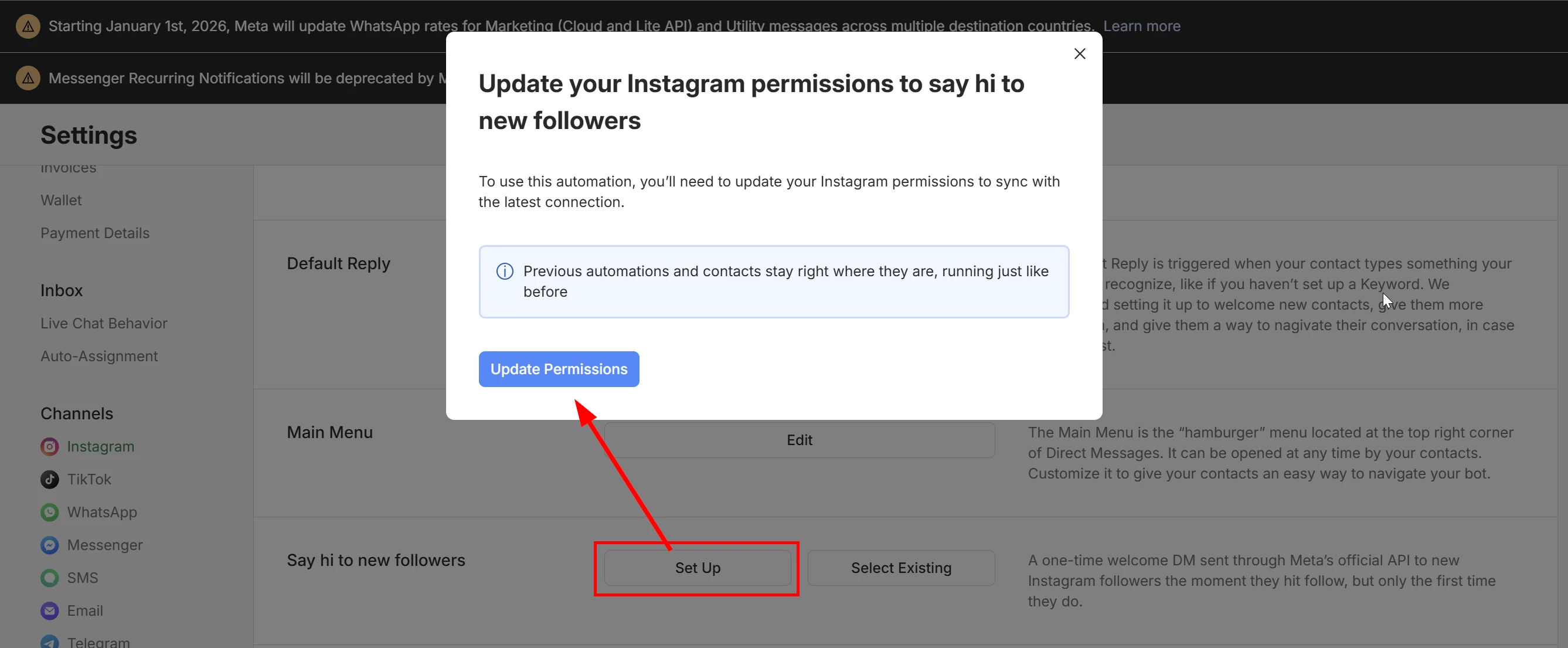Image resolution: width=1568 pixels, height=648 pixels.
Task: Click the Messenger deprecation warning icon
Action: pyautogui.click(x=28, y=79)
